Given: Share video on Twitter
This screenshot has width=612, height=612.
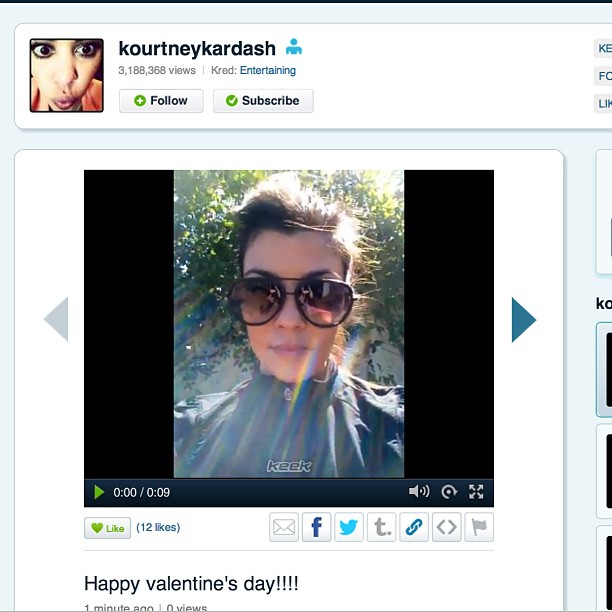Looking at the screenshot, I should (x=349, y=527).
